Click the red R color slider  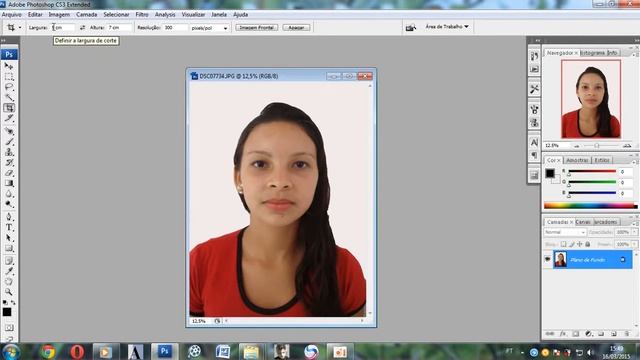(x=592, y=172)
